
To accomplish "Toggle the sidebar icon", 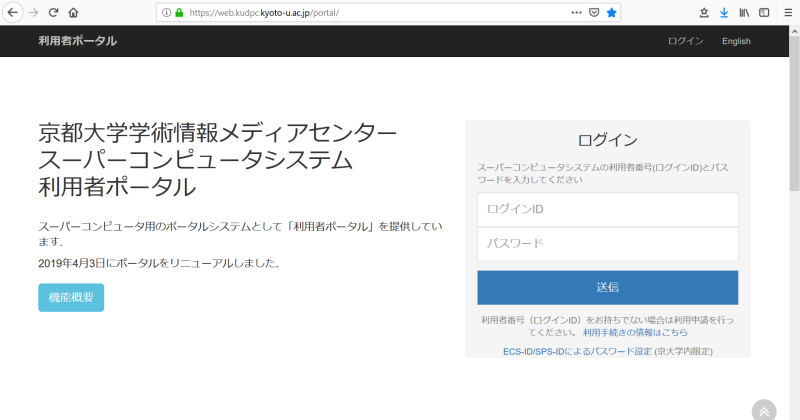I will [x=764, y=13].
